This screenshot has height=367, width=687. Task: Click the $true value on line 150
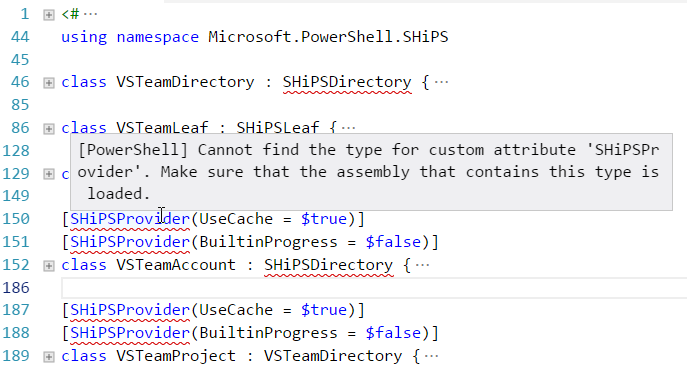click(324, 219)
